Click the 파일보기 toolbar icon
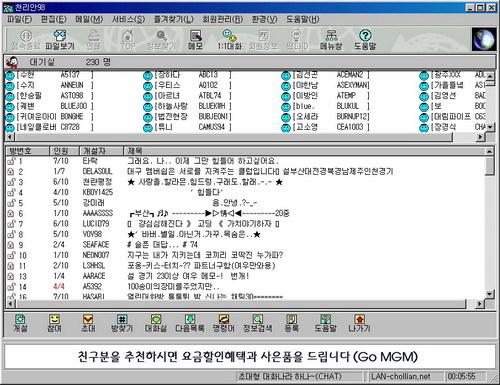The image size is (500, 385). point(60,40)
